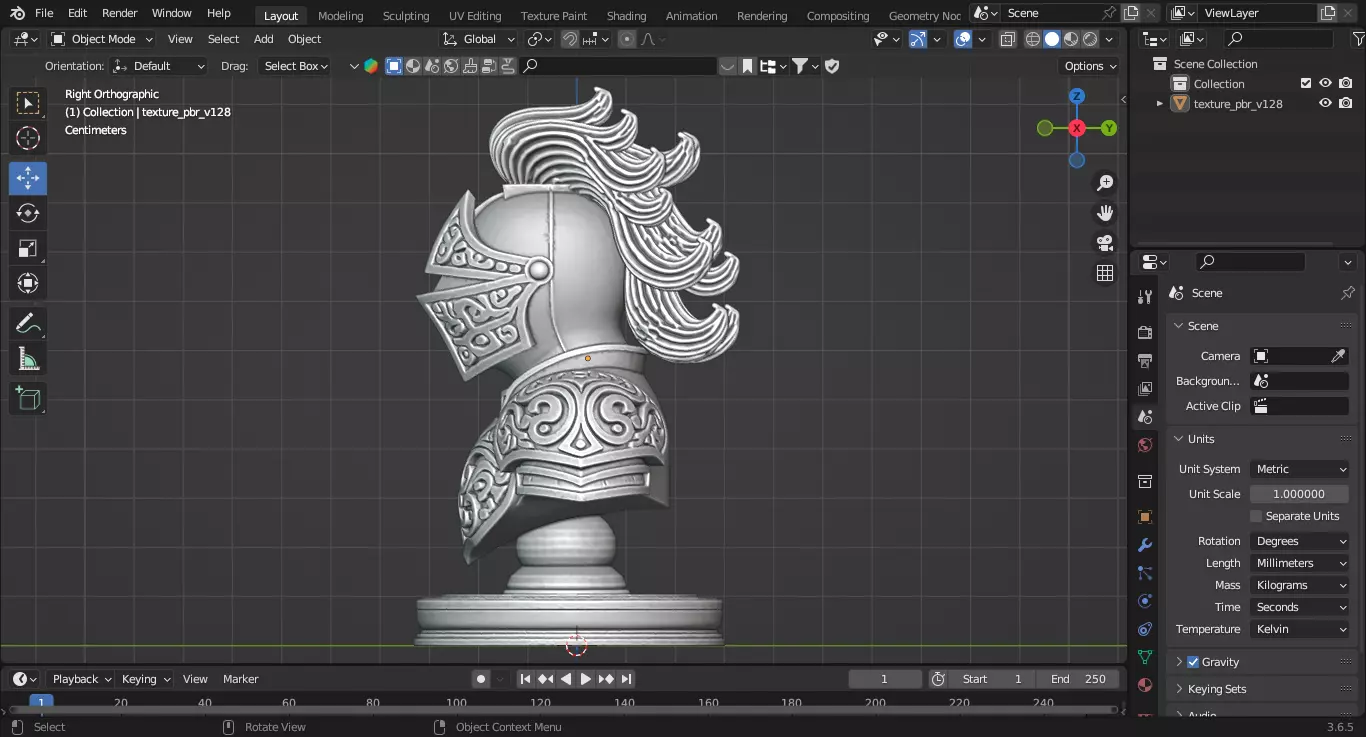Open the Tool properties tab
This screenshot has width=1366, height=737.
(x=1145, y=297)
